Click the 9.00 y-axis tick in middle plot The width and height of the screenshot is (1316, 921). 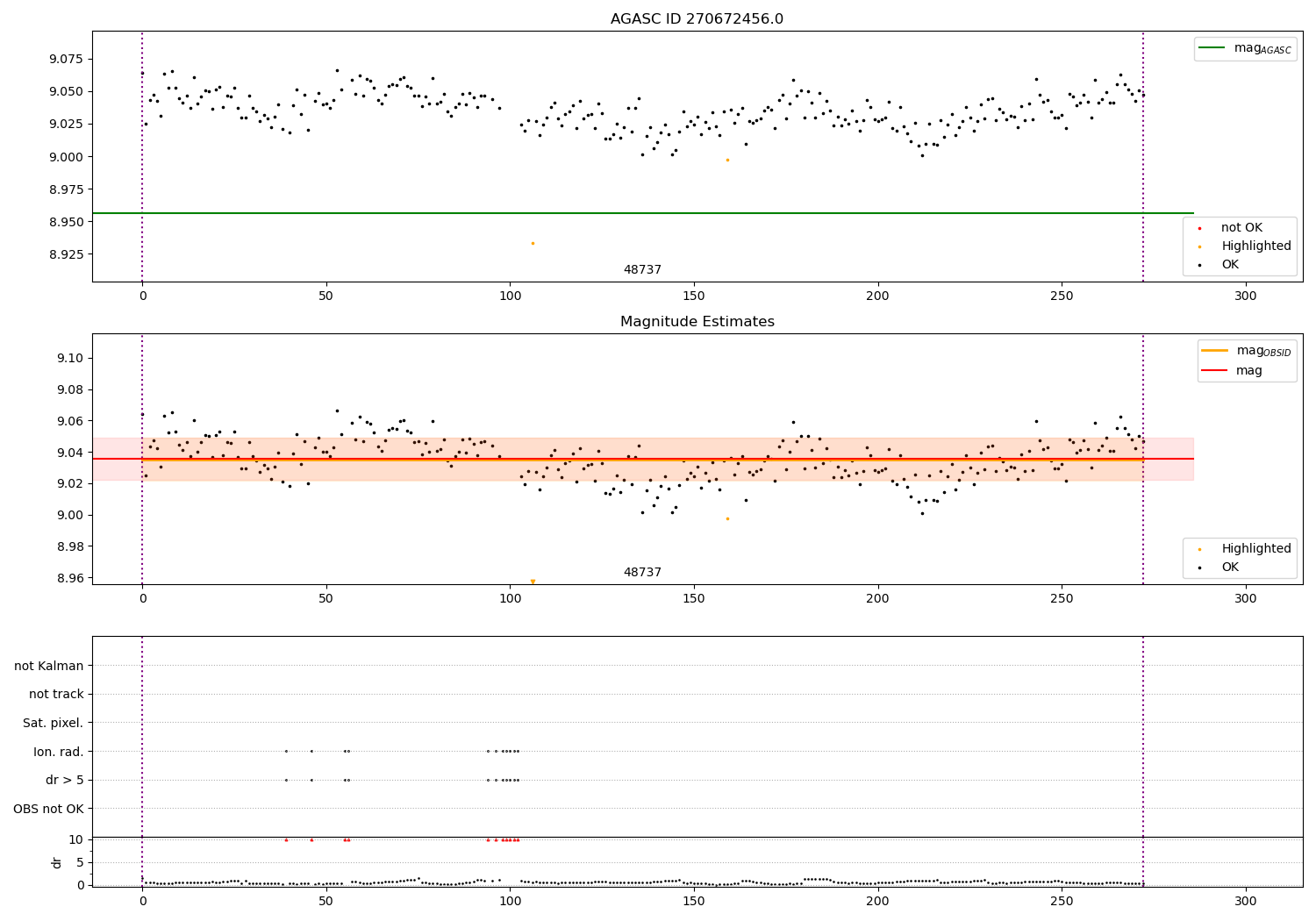(x=69, y=516)
